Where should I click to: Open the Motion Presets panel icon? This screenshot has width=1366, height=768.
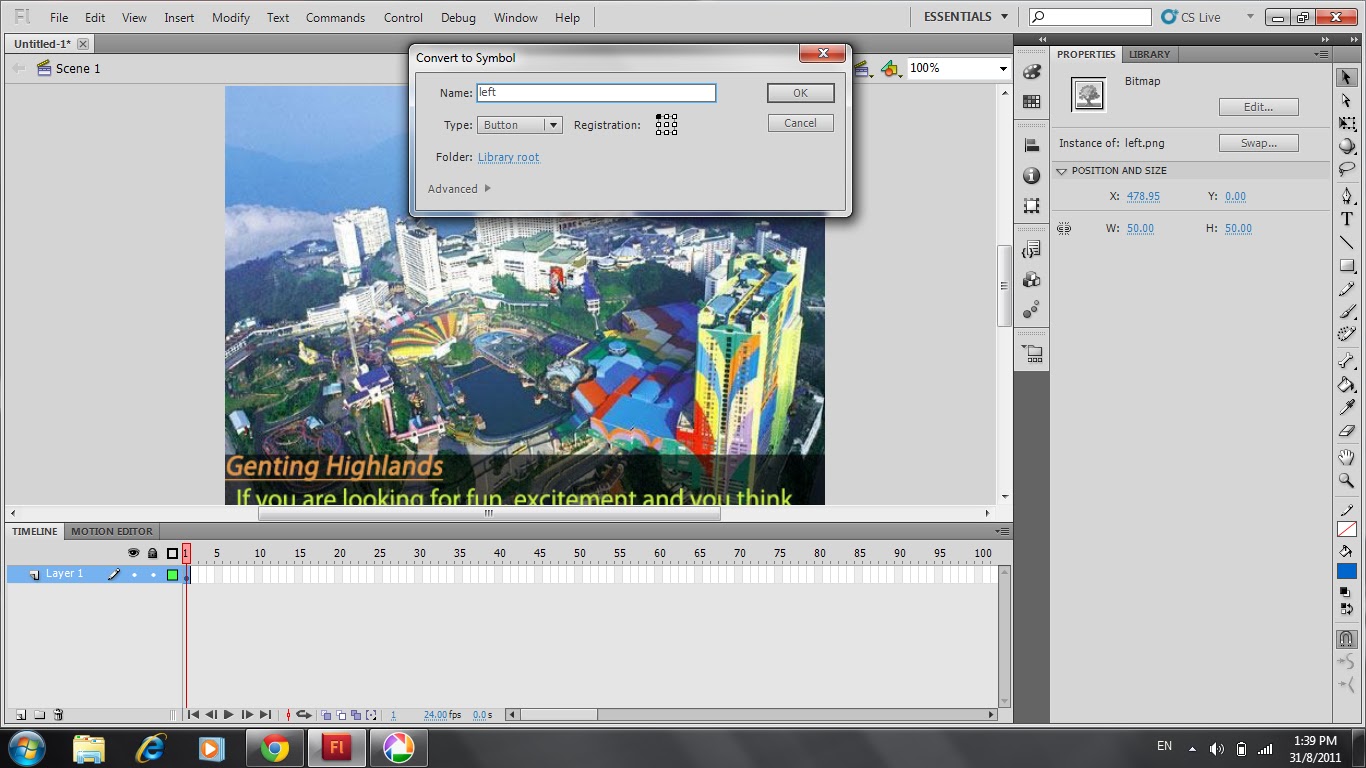tap(1032, 309)
